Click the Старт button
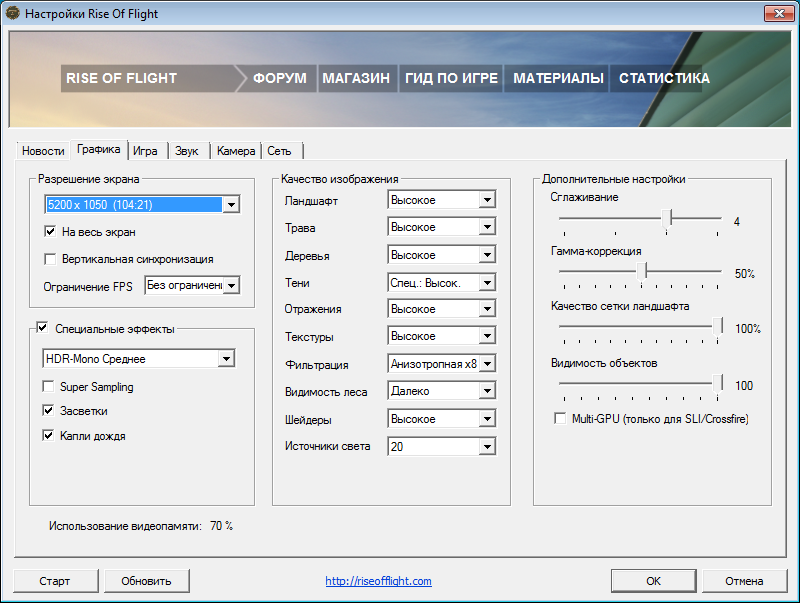Viewport: 800px width, 603px height. tap(55, 581)
